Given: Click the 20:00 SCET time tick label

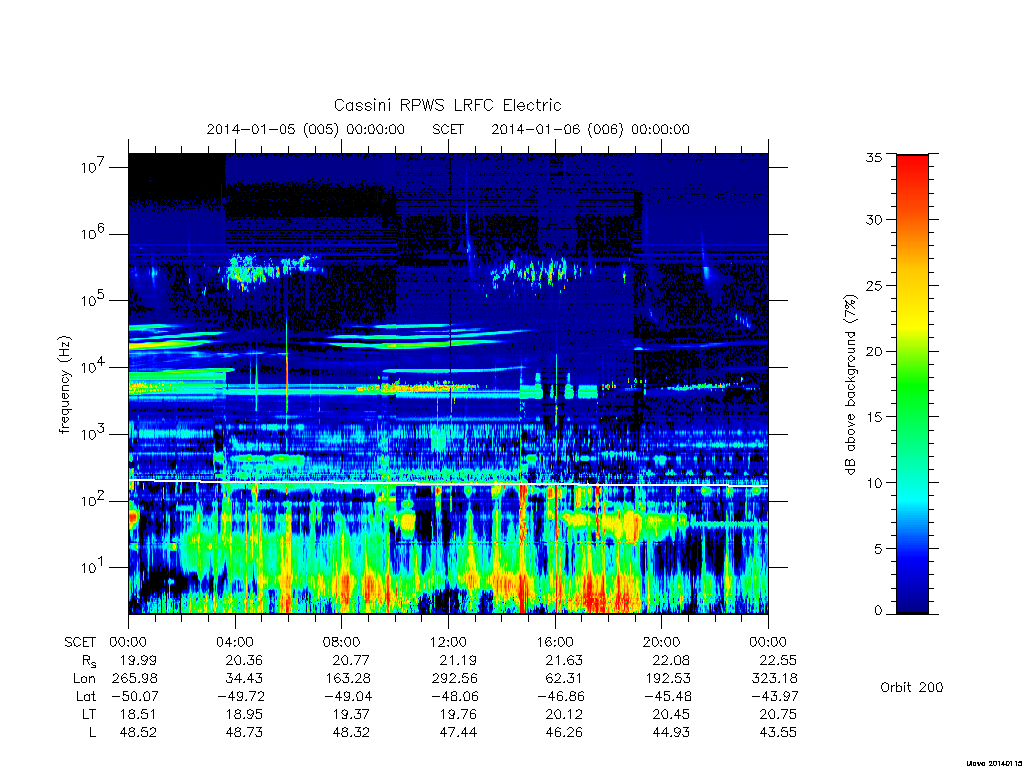Looking at the screenshot, I should click(662, 642).
